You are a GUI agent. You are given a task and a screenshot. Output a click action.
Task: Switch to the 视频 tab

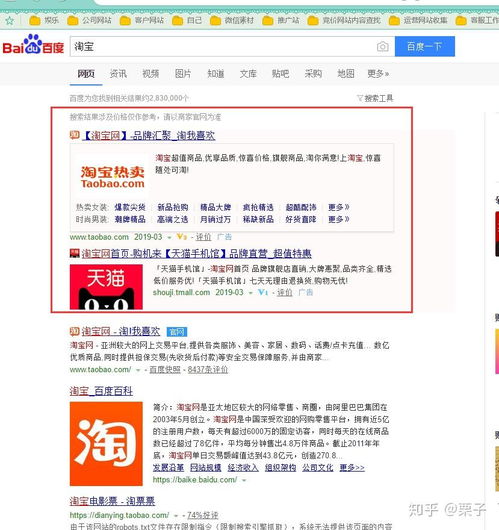(150, 74)
